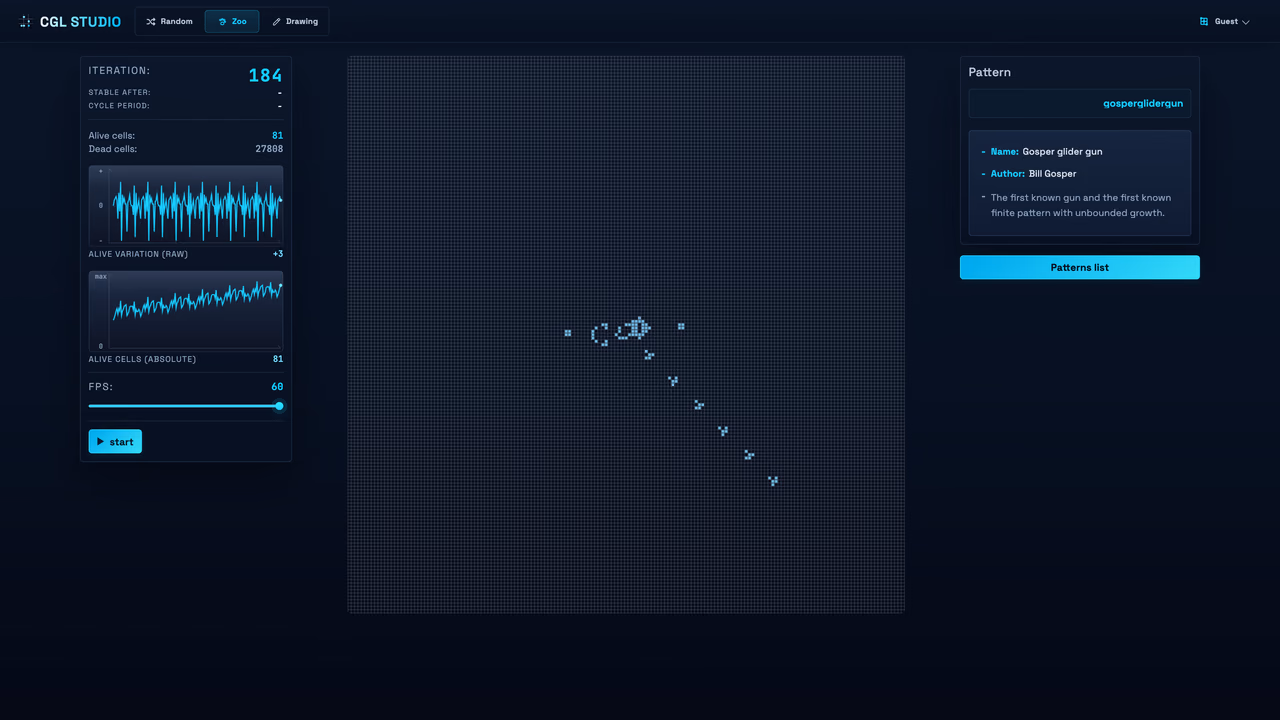
Task: Adjust the FPS slider handle
Action: [x=279, y=406]
